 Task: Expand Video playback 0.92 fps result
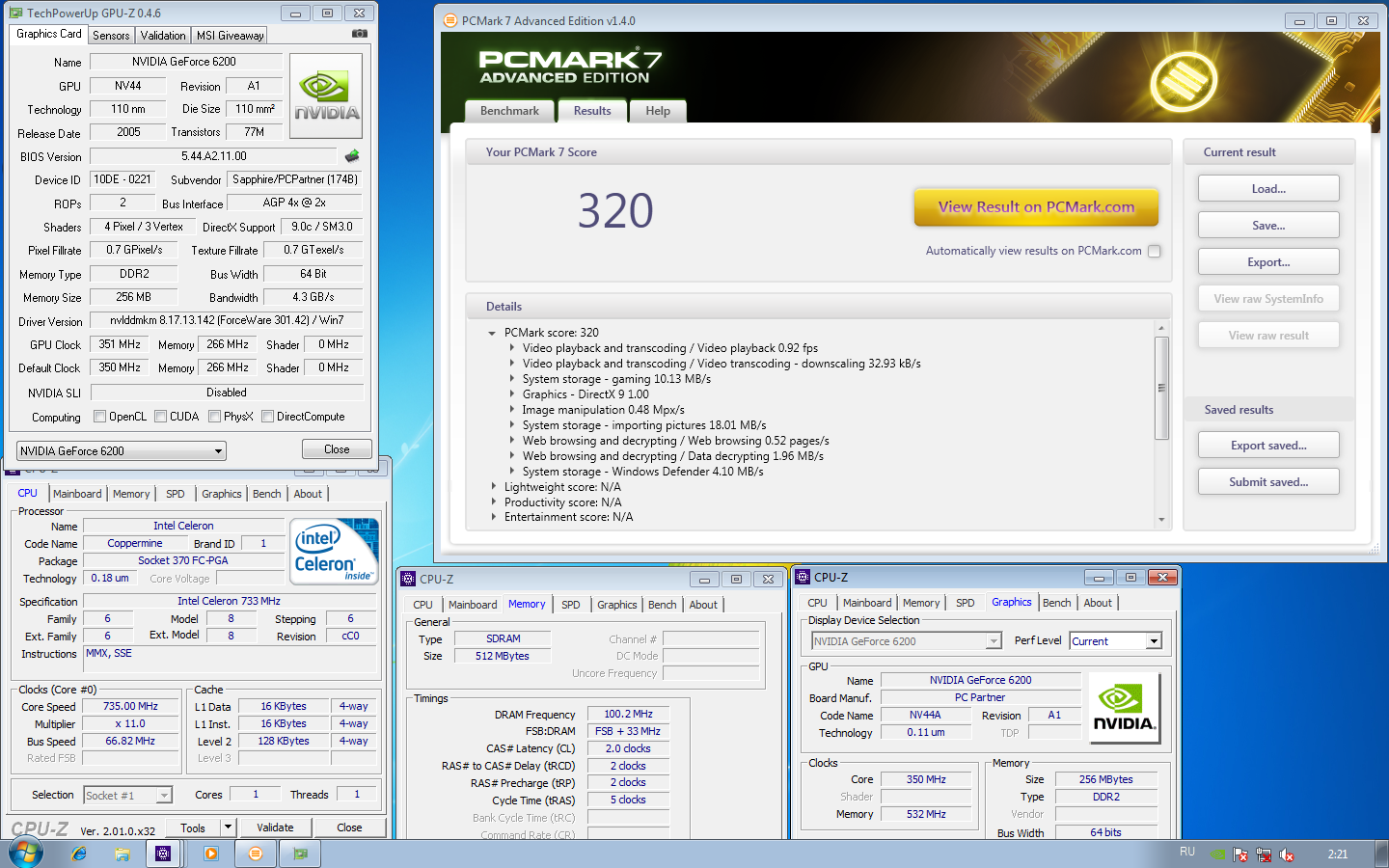click(511, 348)
